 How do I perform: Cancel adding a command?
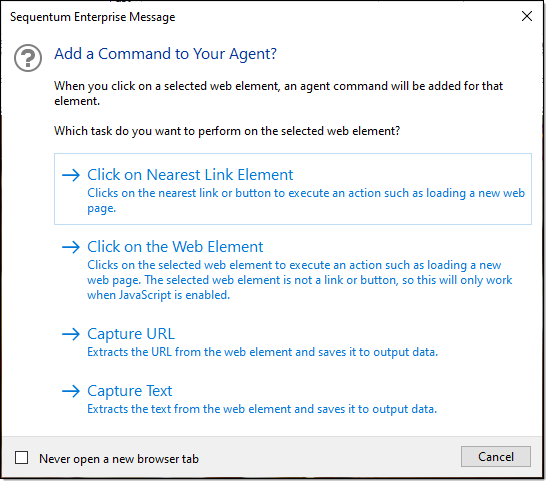(496, 457)
